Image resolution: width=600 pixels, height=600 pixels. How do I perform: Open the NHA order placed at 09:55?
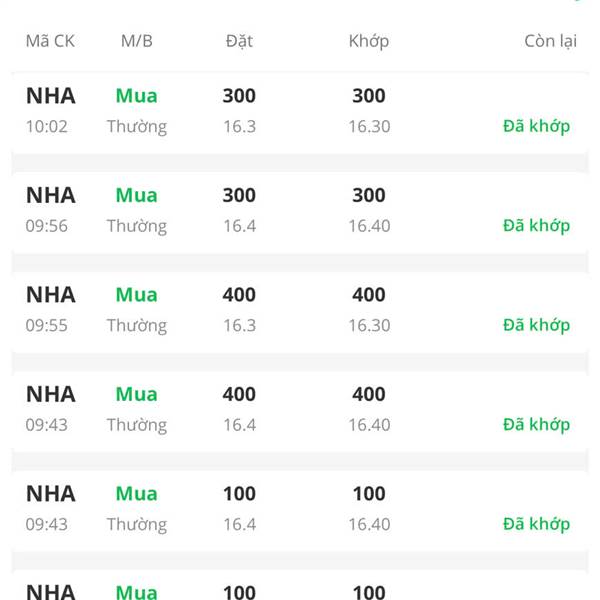pos(300,311)
